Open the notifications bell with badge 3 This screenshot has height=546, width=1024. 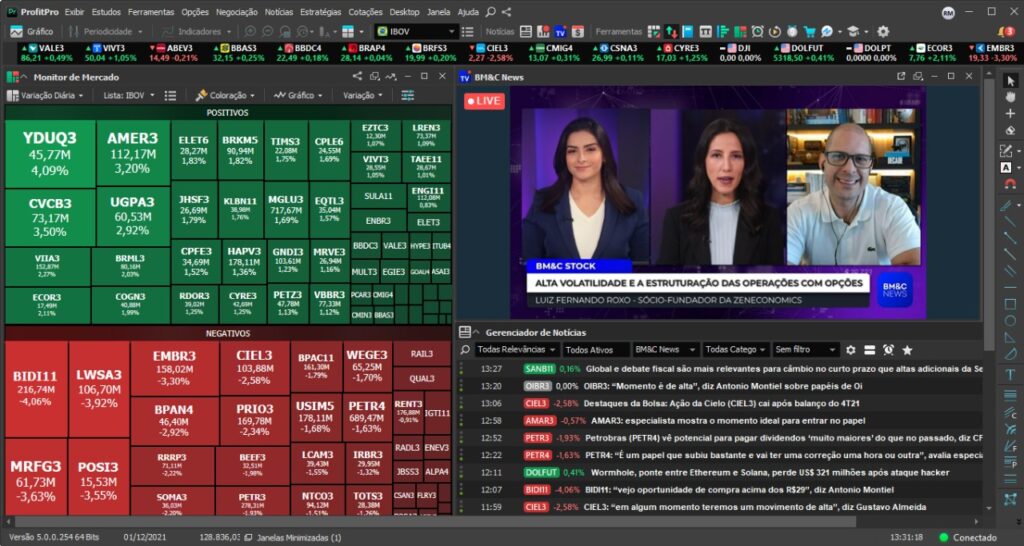click(x=1006, y=31)
